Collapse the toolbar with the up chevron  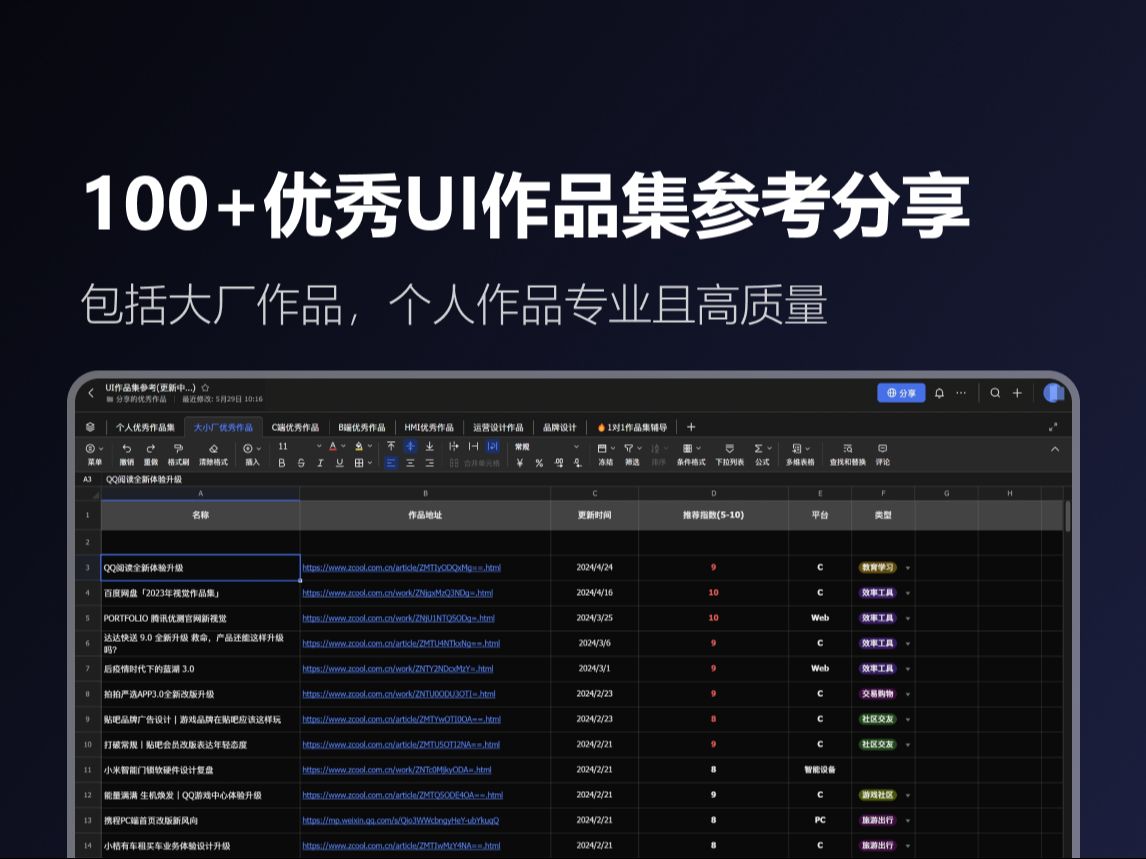pos(1055,449)
